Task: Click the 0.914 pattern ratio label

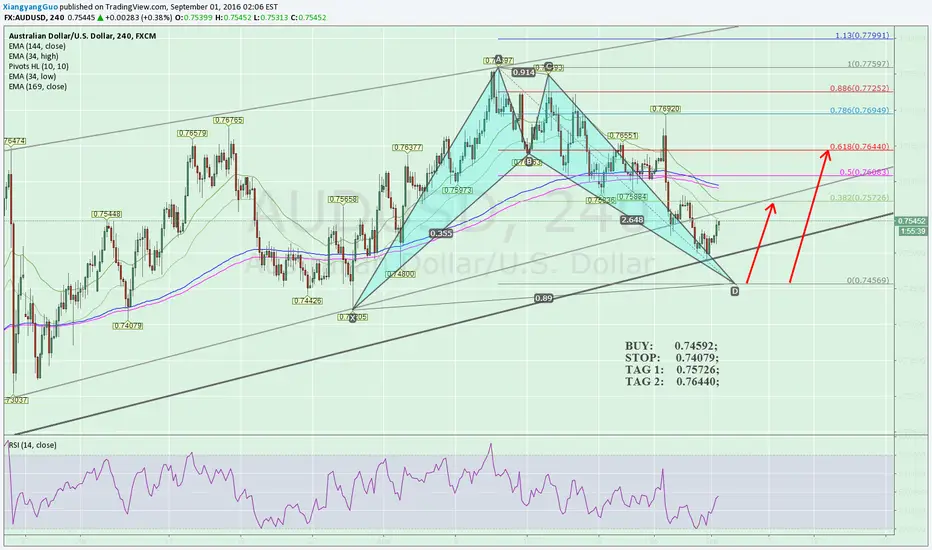Action: pos(523,73)
